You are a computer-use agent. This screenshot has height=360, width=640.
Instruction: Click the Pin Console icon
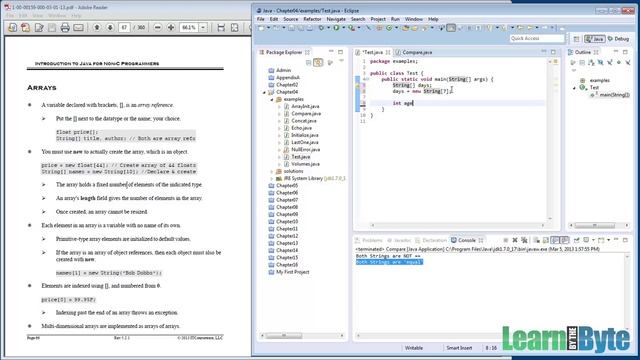coord(576,240)
